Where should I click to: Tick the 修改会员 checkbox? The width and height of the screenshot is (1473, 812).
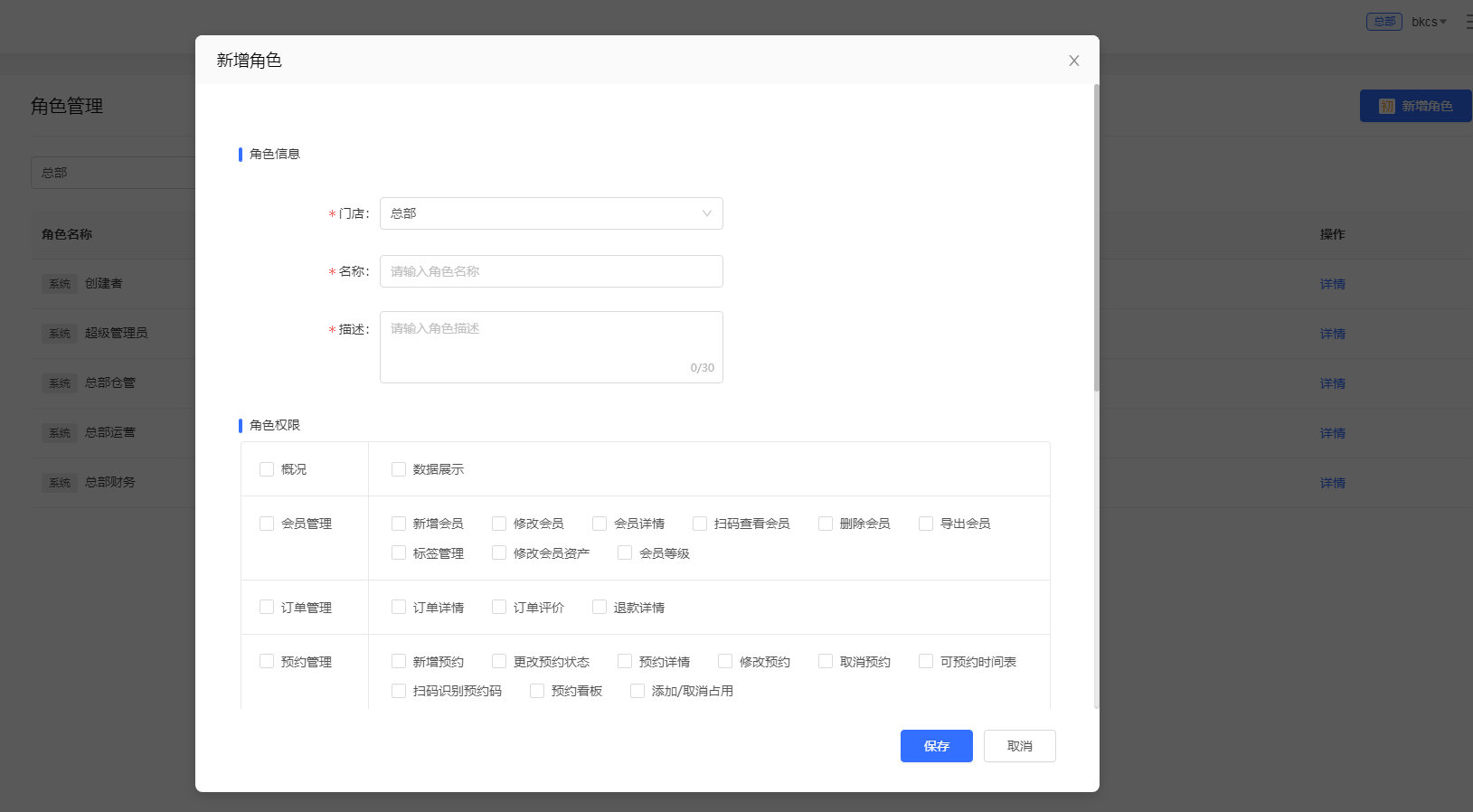(499, 524)
